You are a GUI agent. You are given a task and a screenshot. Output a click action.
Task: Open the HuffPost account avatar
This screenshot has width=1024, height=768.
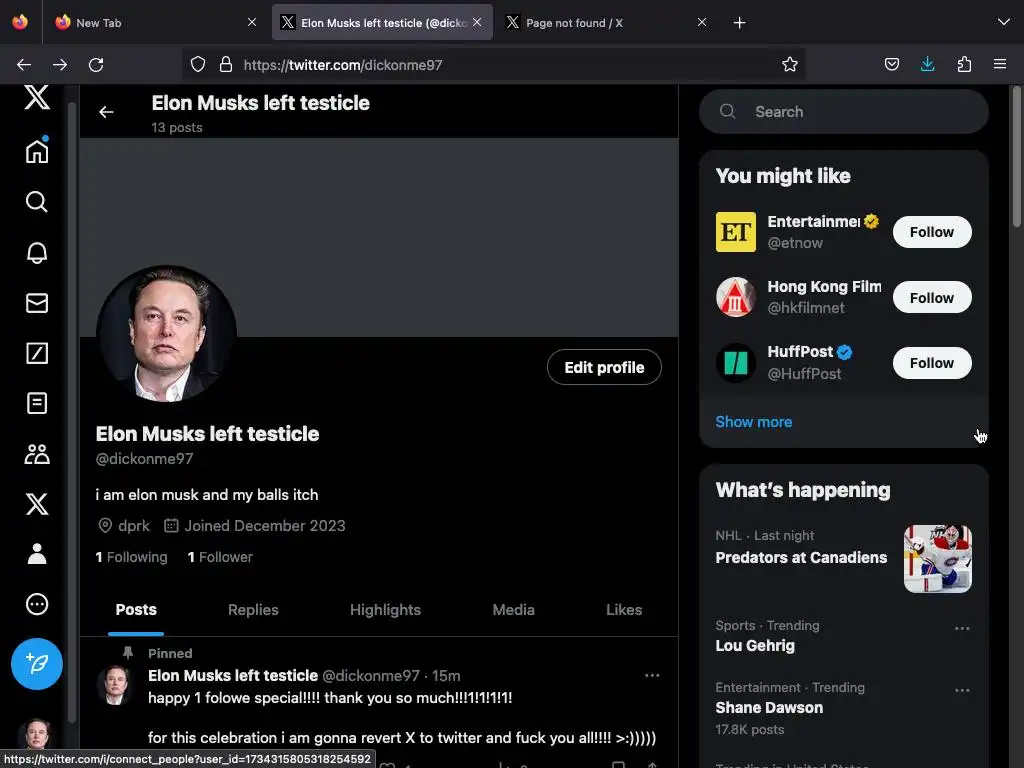(736, 363)
